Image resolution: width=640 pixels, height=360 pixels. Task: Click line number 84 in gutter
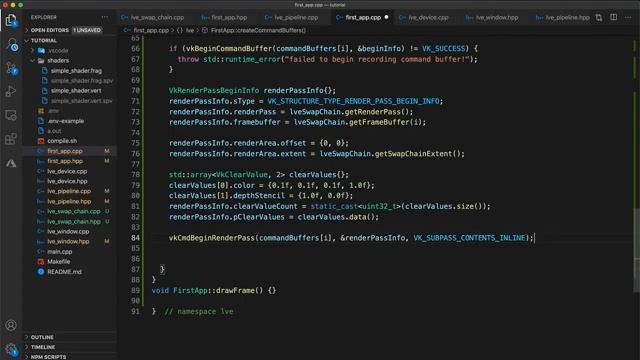[x=135, y=238]
